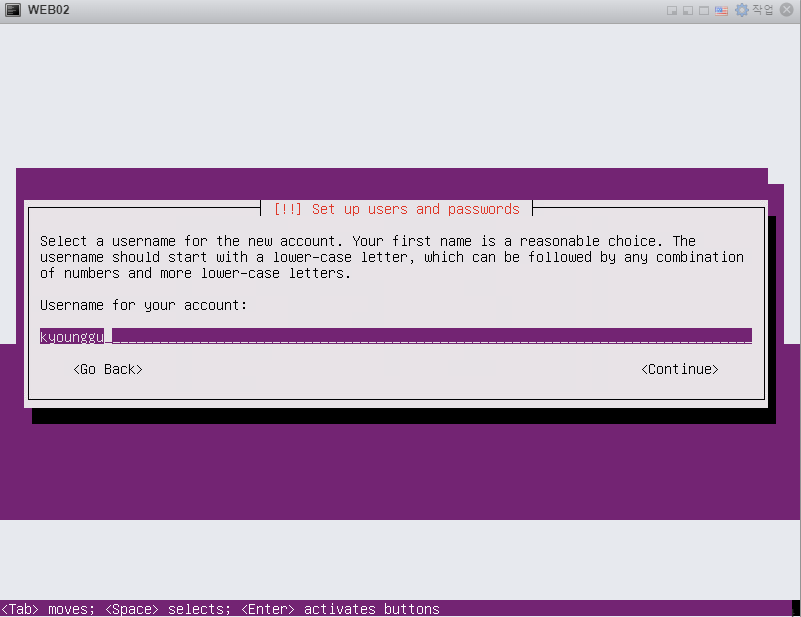Click the first window-layout icon in title bar
The image size is (801, 617).
tap(672, 11)
